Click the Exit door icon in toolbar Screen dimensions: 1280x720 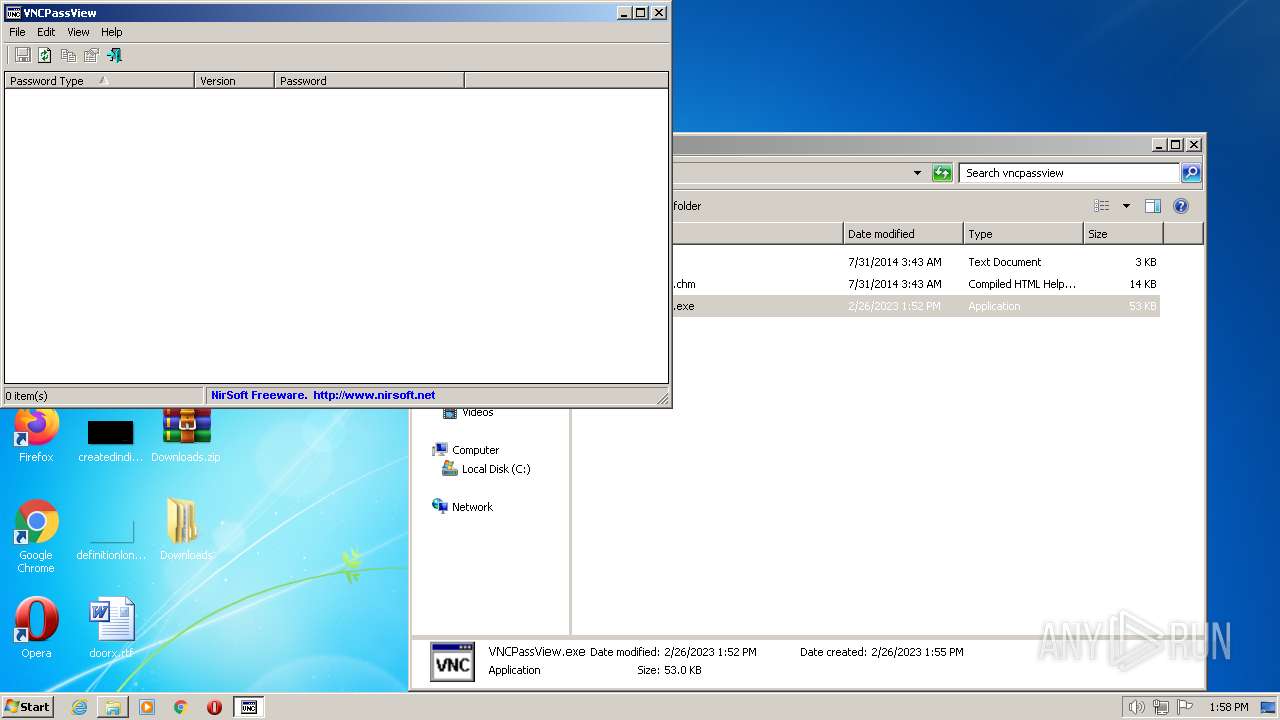pos(114,55)
